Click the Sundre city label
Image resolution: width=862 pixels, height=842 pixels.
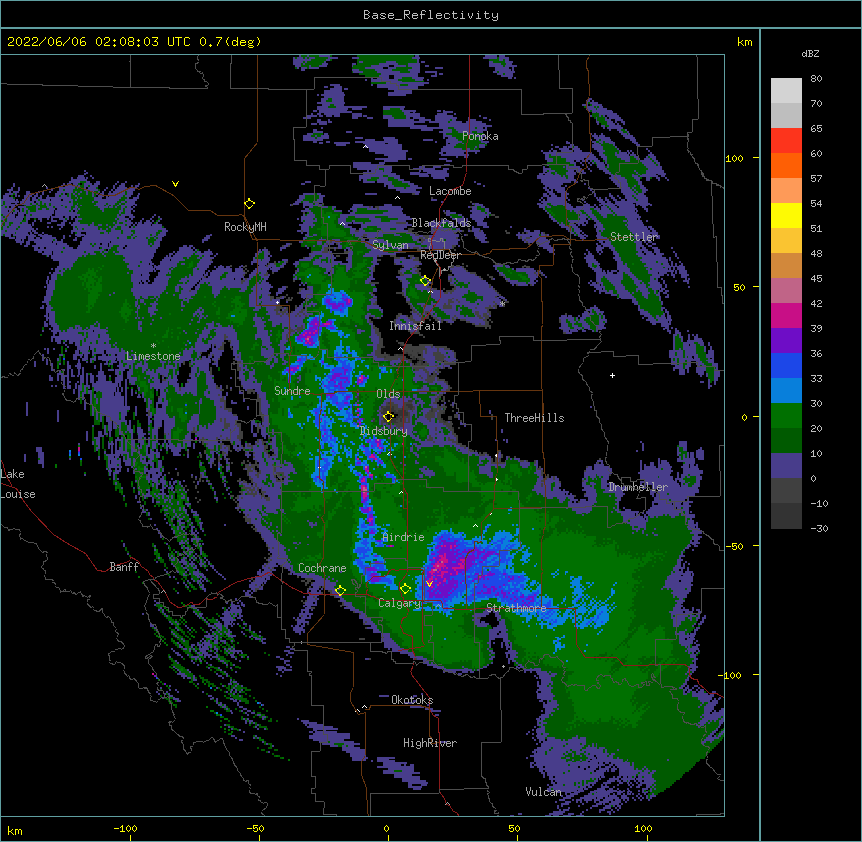292,391
